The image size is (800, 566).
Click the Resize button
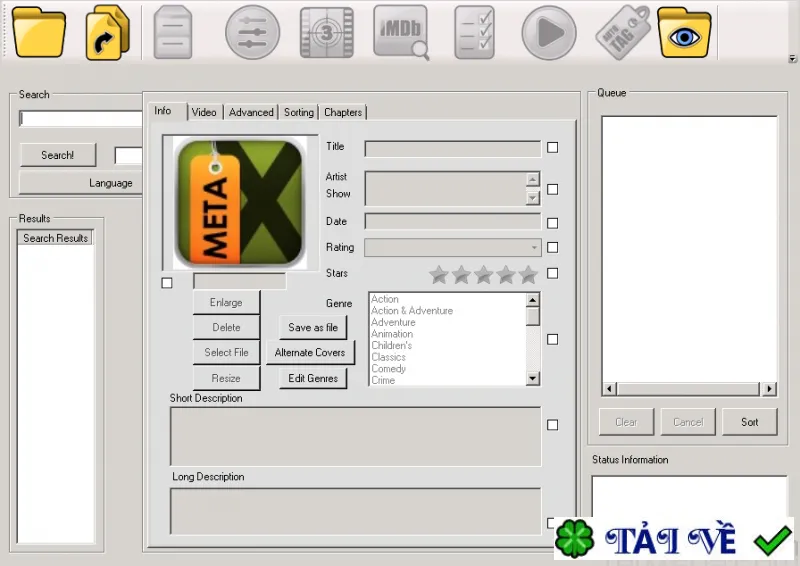tap(226, 378)
